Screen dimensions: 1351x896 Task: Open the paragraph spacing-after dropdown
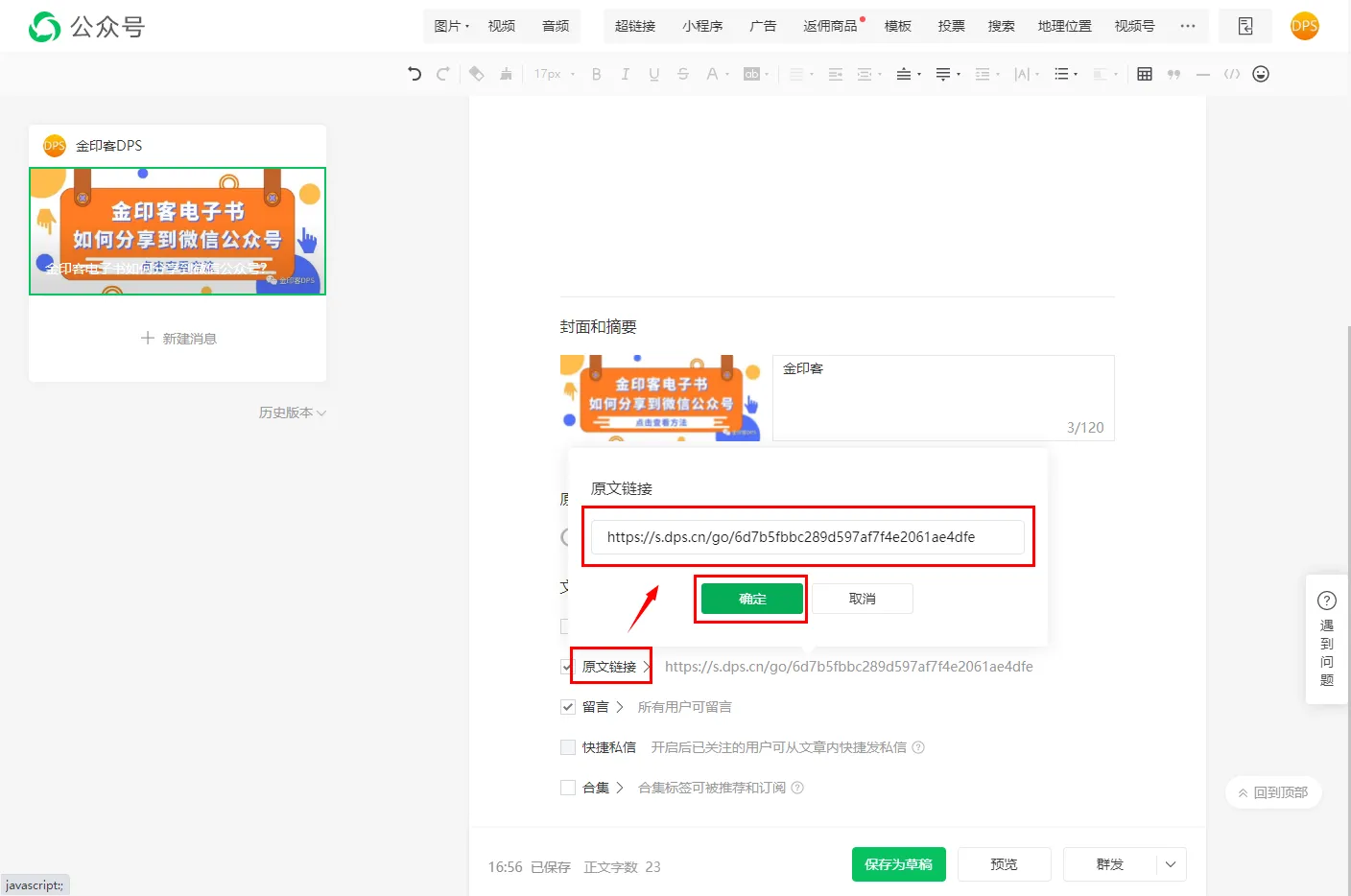(947, 74)
